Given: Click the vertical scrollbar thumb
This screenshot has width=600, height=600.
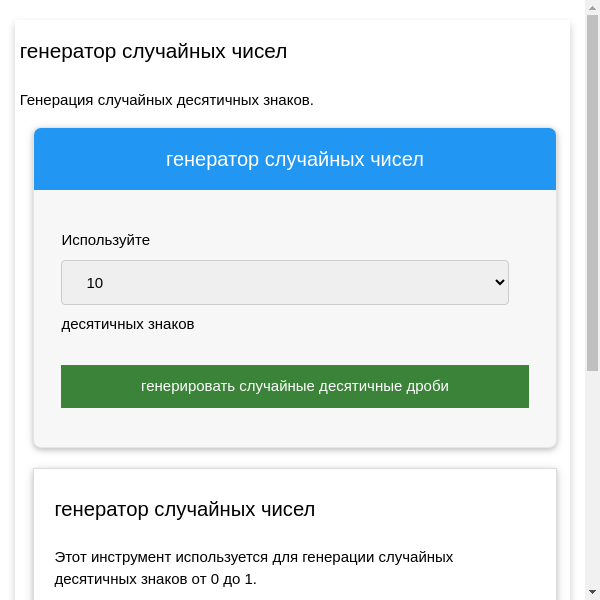Looking at the screenshot, I should click(592, 190).
